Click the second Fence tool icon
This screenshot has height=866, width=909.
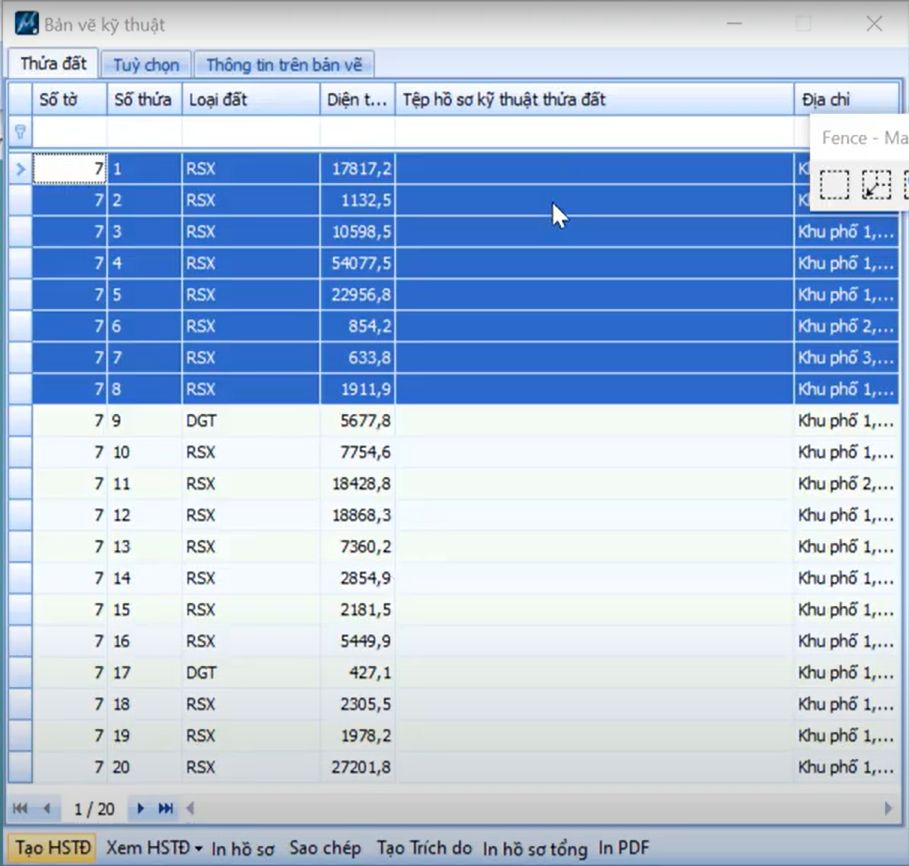tap(876, 185)
